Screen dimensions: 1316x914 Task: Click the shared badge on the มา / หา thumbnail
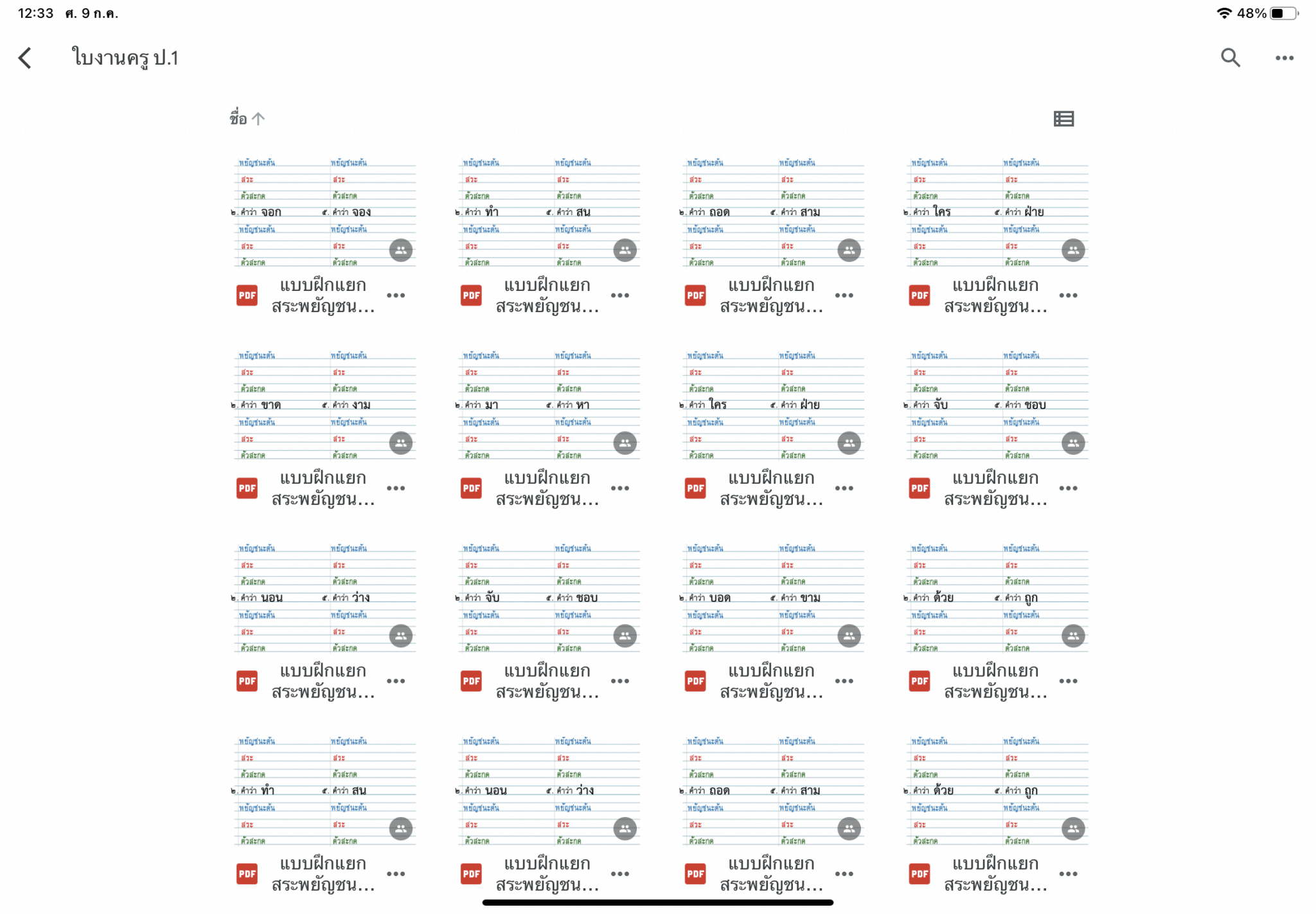(625, 443)
